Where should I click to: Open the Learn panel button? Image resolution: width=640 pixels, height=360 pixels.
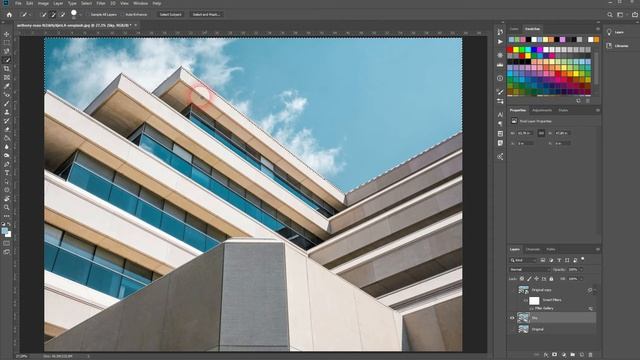(616, 32)
